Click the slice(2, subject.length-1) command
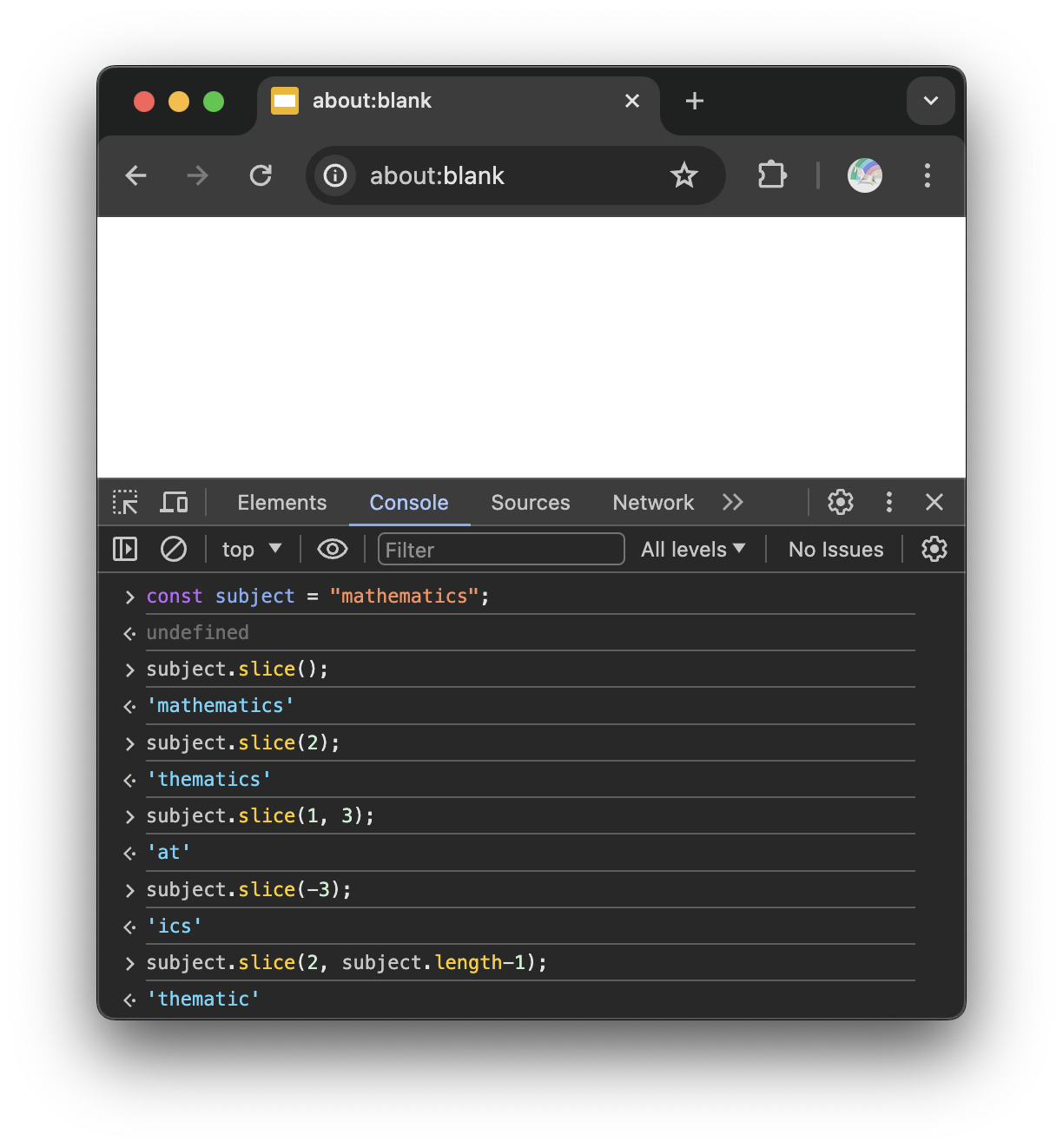 tap(347, 963)
